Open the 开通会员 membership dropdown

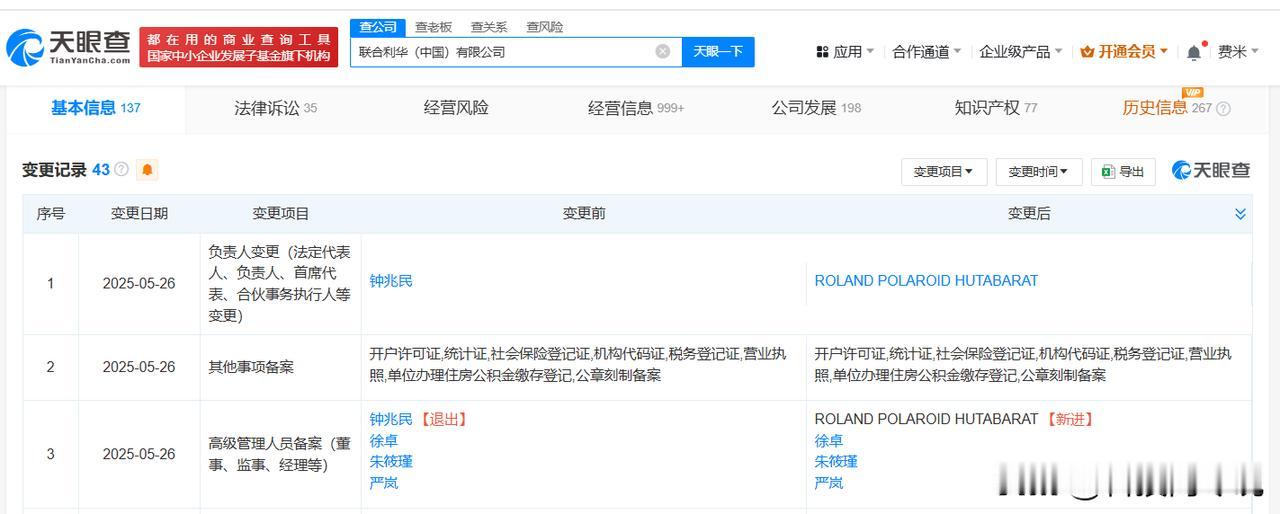1124,52
